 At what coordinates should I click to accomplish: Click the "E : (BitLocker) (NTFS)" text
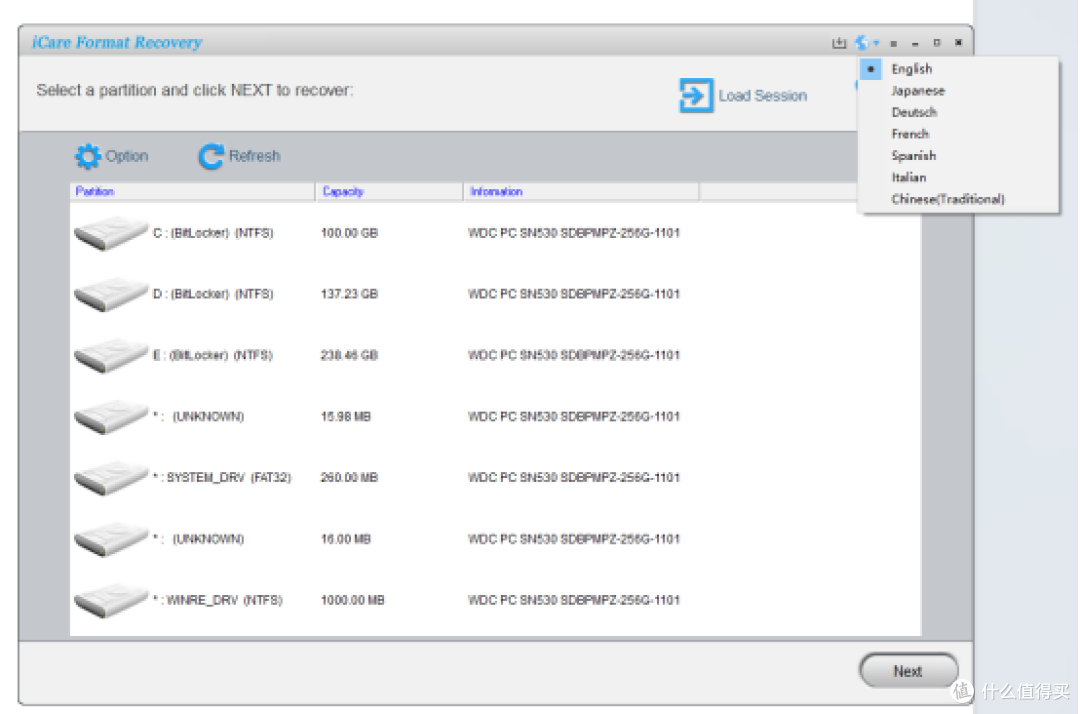(x=213, y=356)
